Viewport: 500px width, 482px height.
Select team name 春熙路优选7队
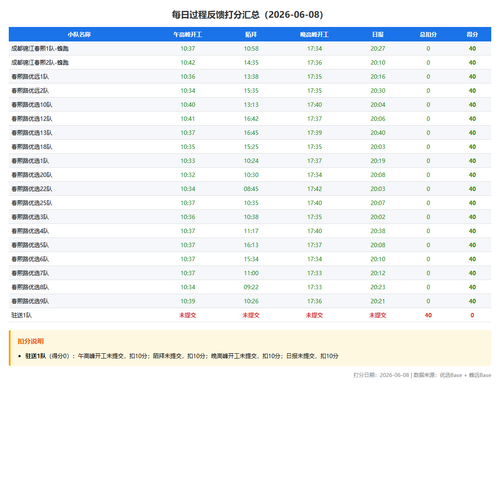30,273
